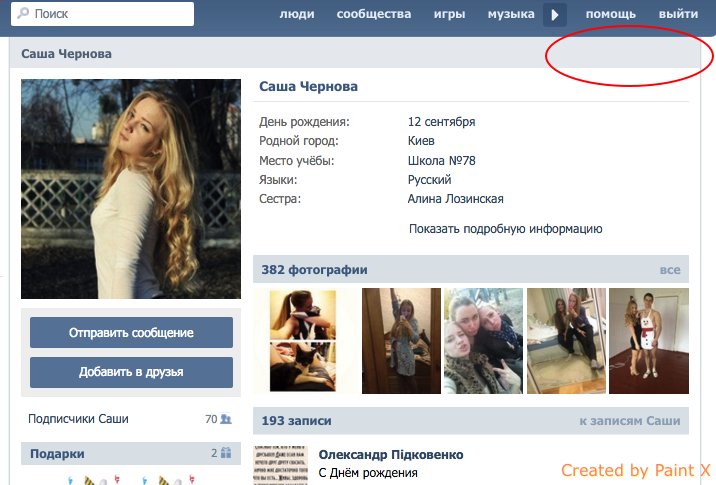The width and height of the screenshot is (716, 485).
Task: Open the помощь menu item
Action: [x=611, y=14]
